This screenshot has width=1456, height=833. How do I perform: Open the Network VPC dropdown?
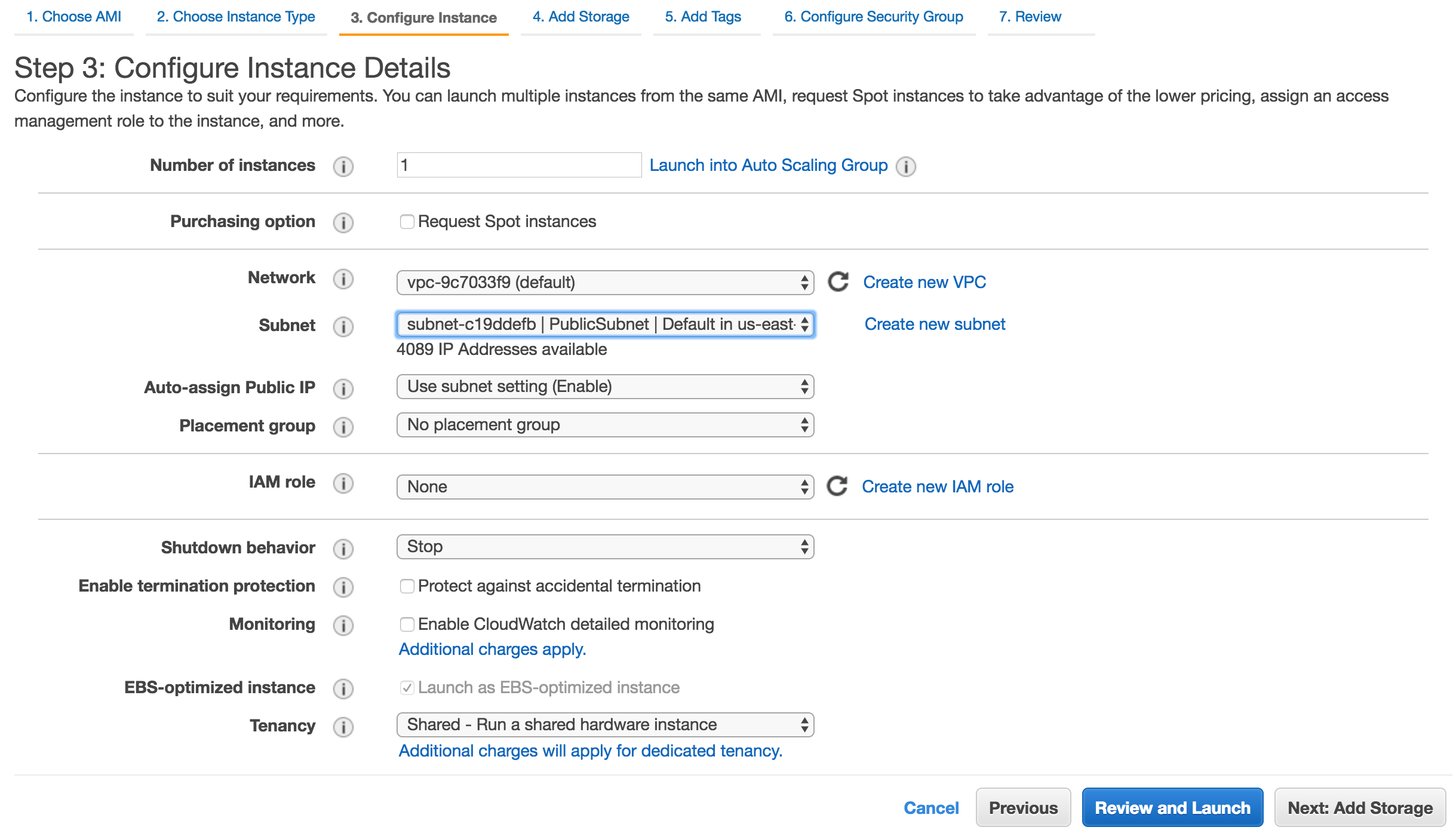pyautogui.click(x=604, y=282)
